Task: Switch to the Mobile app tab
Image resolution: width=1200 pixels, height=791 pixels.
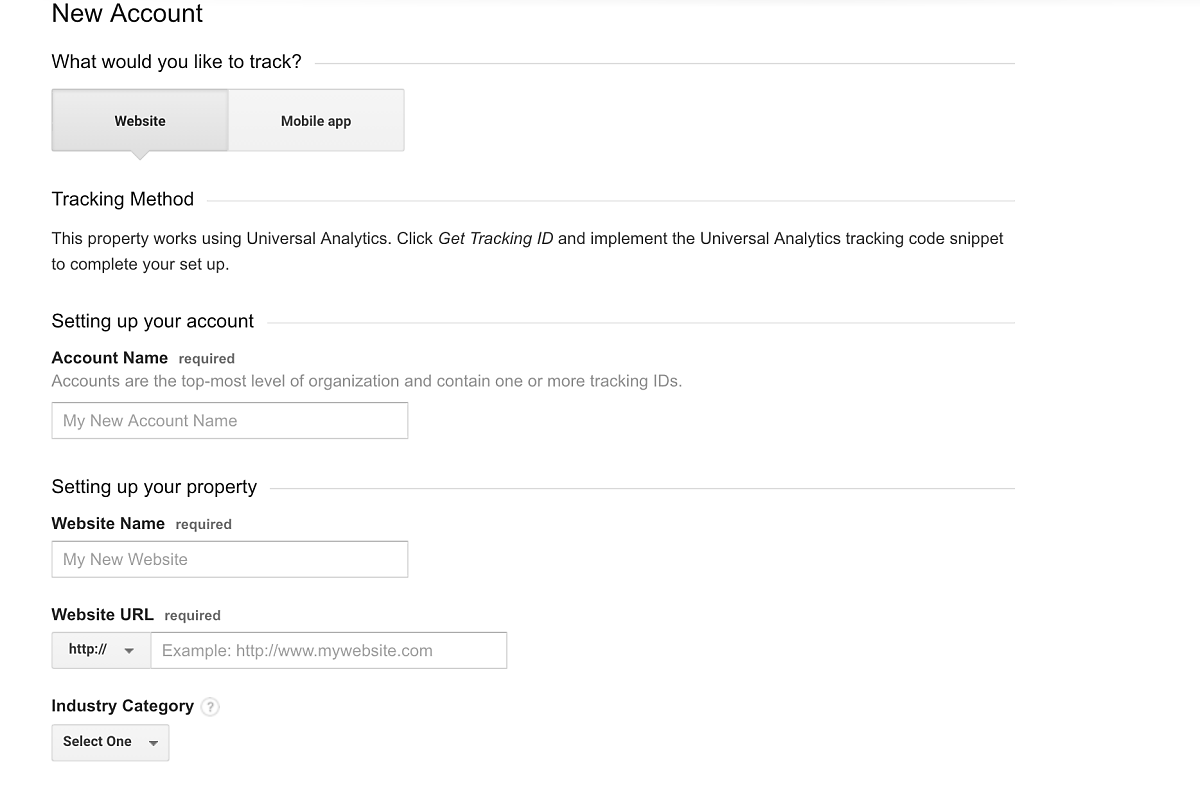Action: 316,120
